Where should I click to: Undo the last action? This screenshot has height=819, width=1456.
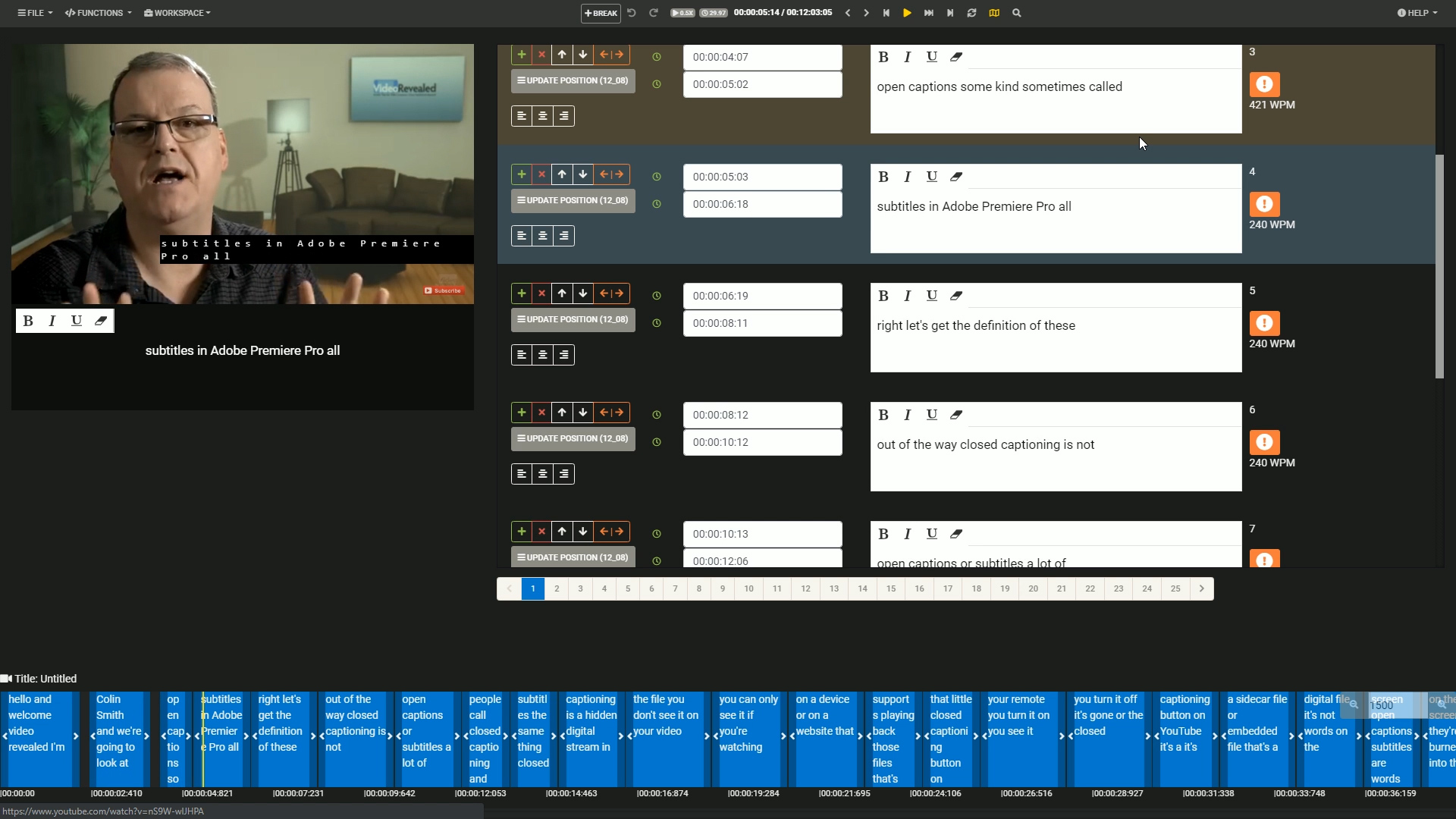pos(632,13)
